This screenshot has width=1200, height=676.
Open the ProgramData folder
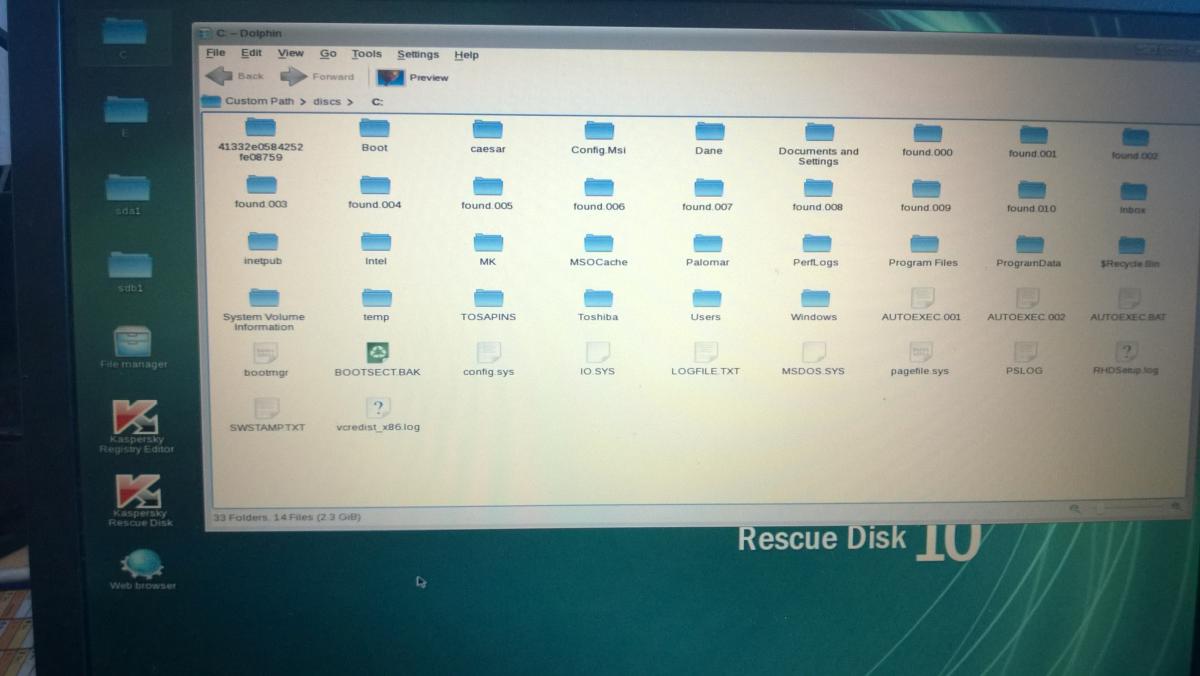pyautogui.click(x=1029, y=251)
